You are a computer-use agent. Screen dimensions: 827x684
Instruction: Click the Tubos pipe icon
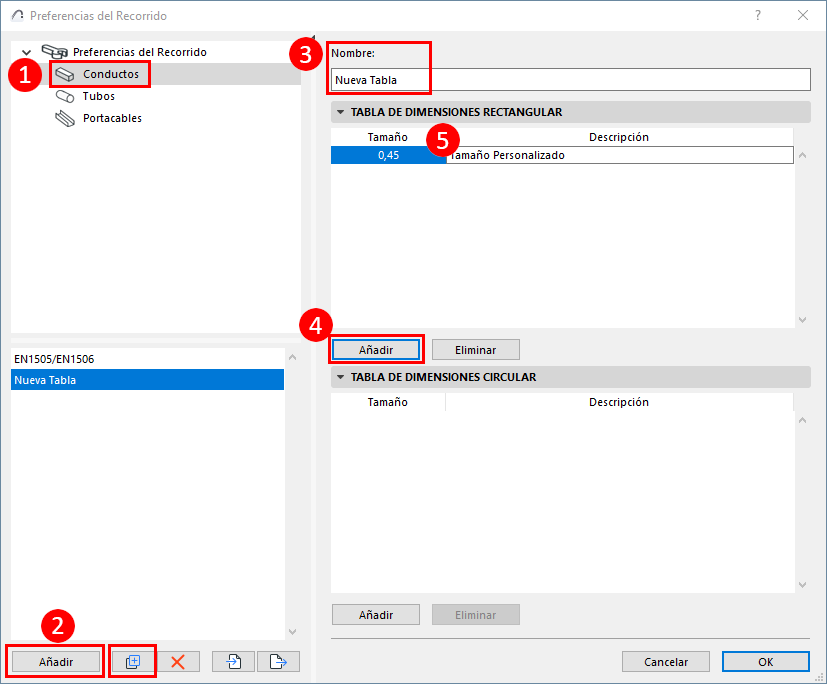(x=65, y=97)
